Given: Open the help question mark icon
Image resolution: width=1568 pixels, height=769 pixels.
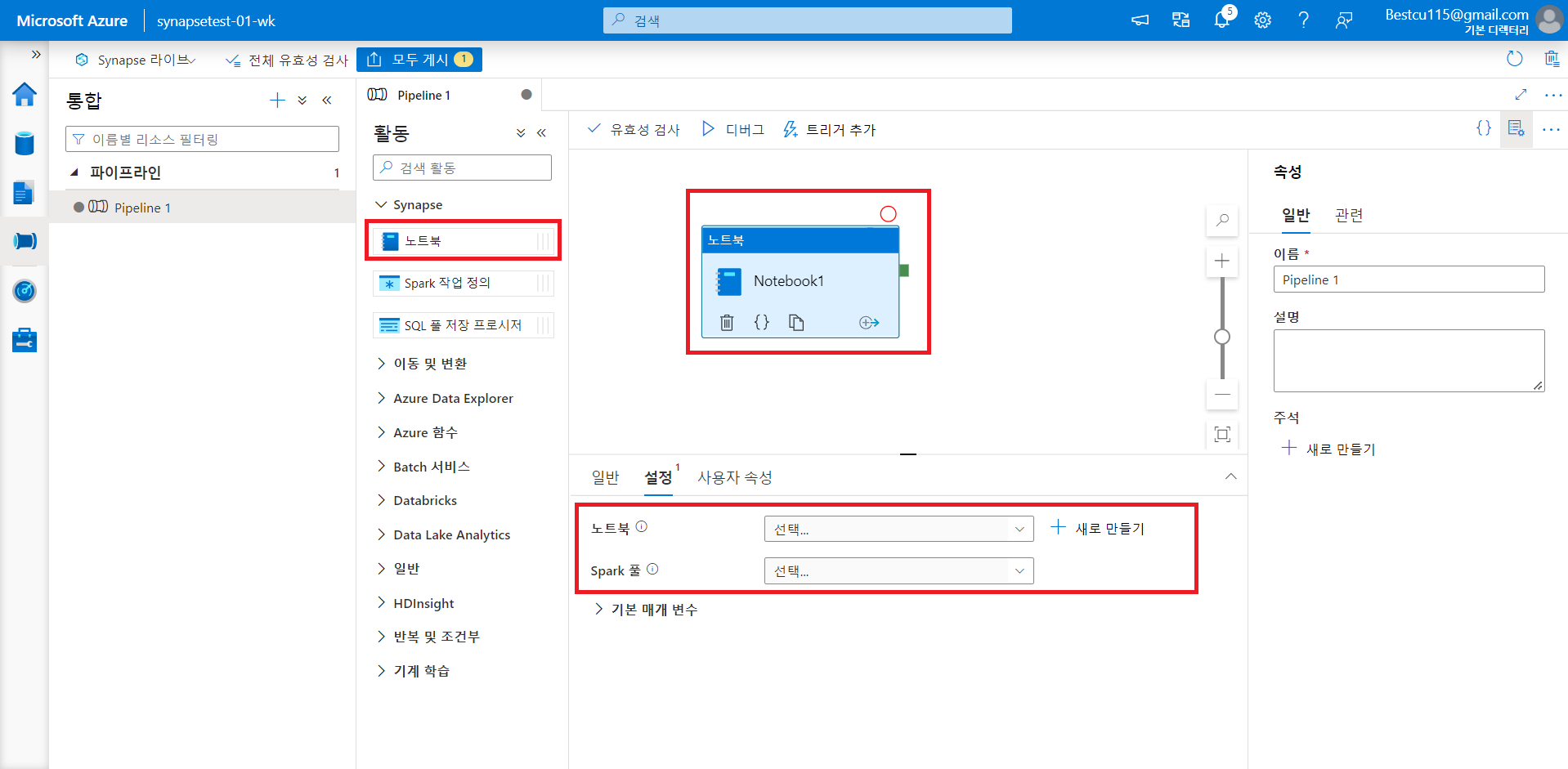Looking at the screenshot, I should click(x=1304, y=20).
